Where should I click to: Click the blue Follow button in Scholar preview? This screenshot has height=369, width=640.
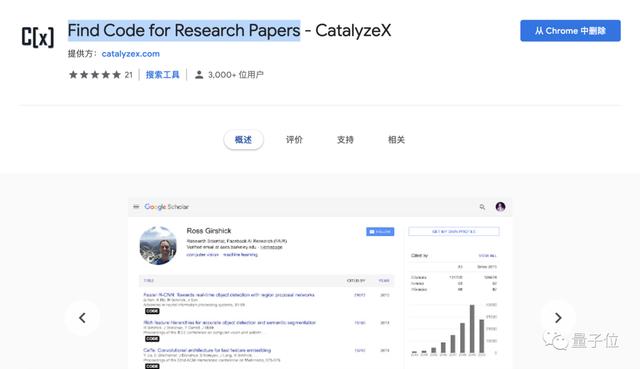click(x=380, y=231)
